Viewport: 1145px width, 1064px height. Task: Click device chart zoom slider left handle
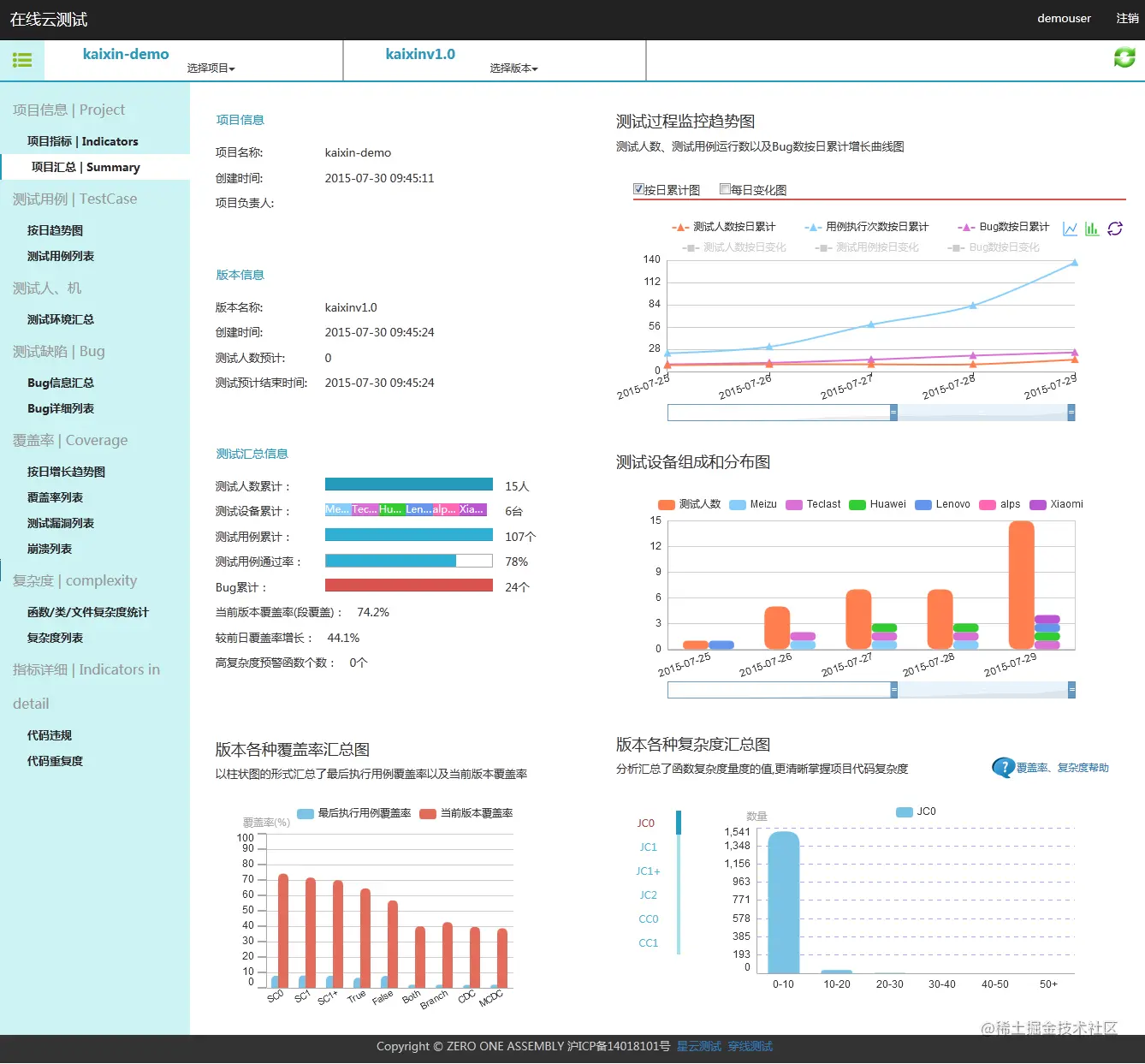coord(893,690)
